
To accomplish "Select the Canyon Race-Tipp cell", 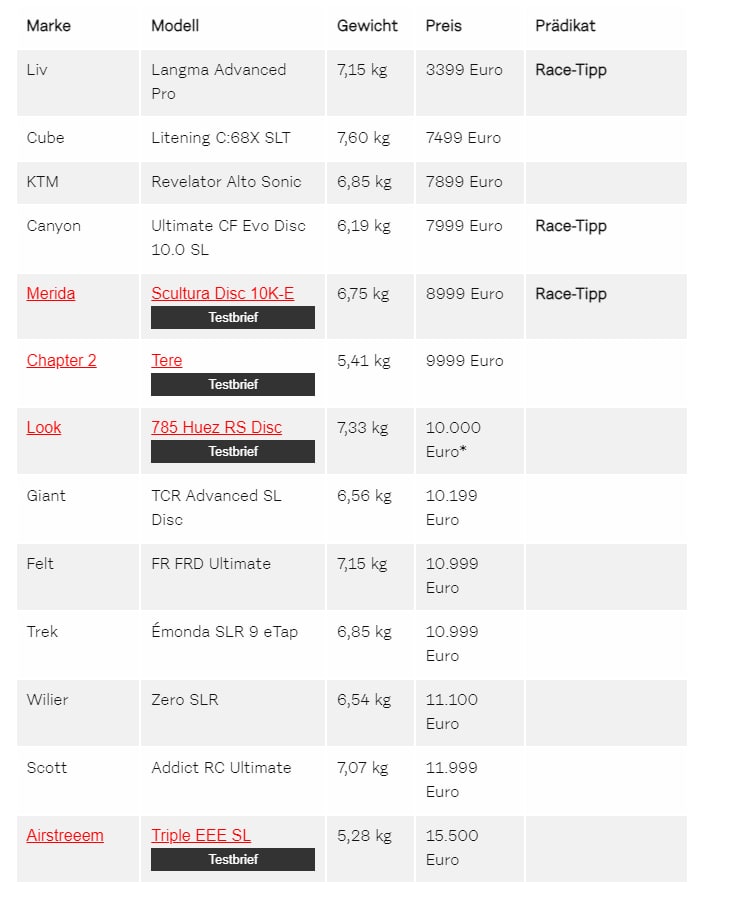I will coord(606,238).
